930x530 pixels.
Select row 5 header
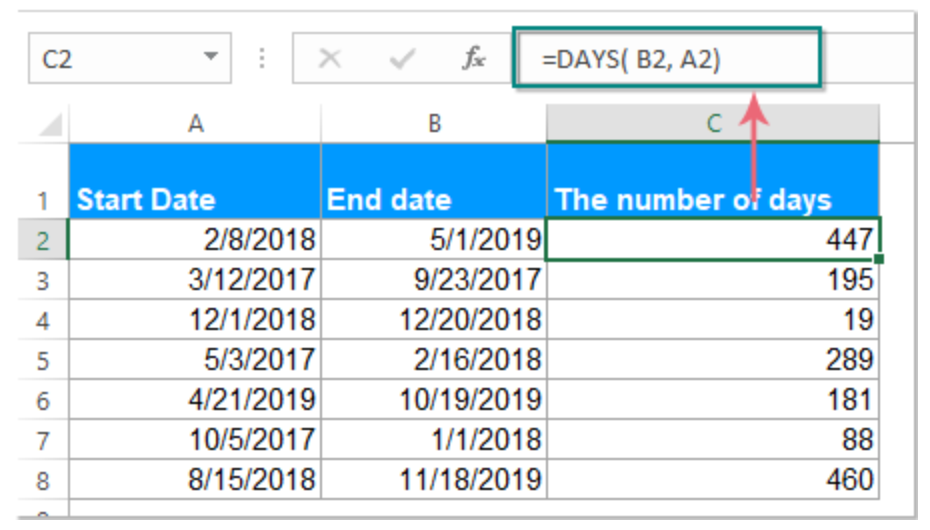pyautogui.click(x=43, y=359)
